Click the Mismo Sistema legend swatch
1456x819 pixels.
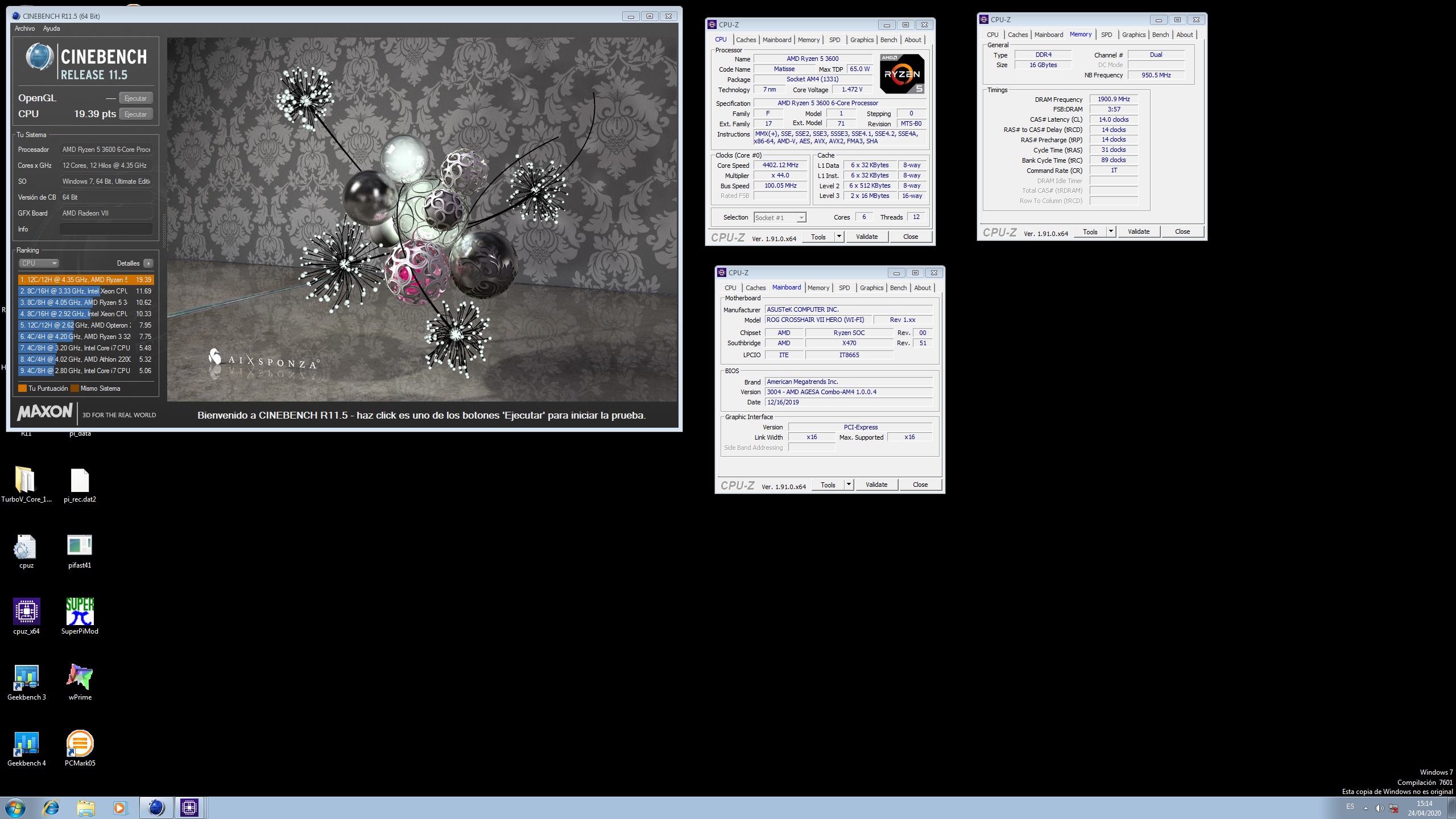[x=75, y=388]
